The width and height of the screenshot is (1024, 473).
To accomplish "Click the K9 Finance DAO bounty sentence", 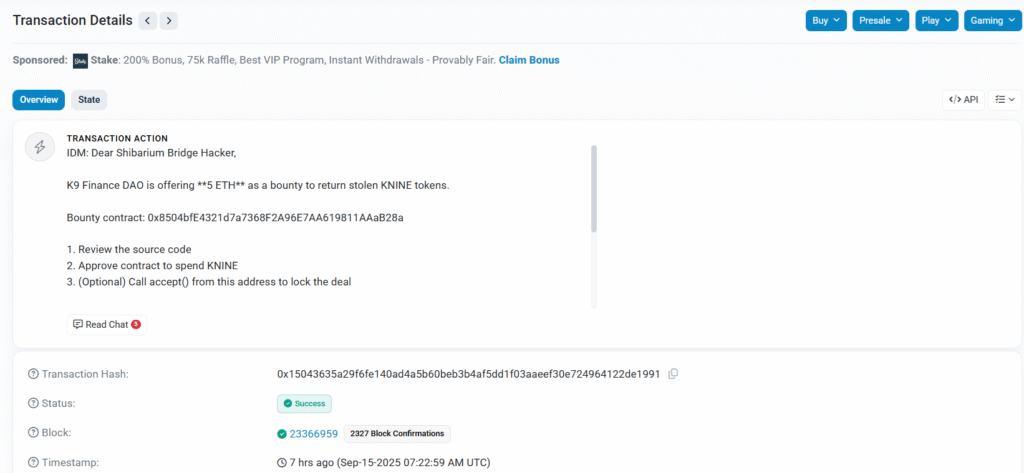I will tap(258, 186).
